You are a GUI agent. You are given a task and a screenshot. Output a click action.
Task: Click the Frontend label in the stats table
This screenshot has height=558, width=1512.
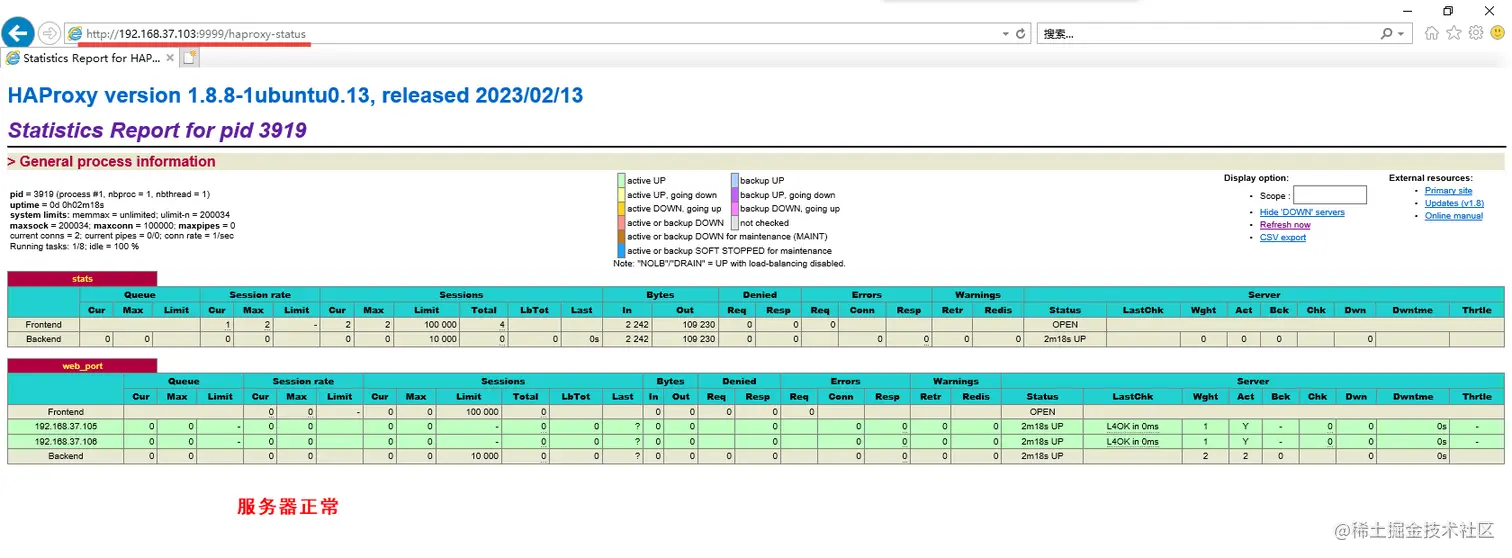[x=44, y=325]
